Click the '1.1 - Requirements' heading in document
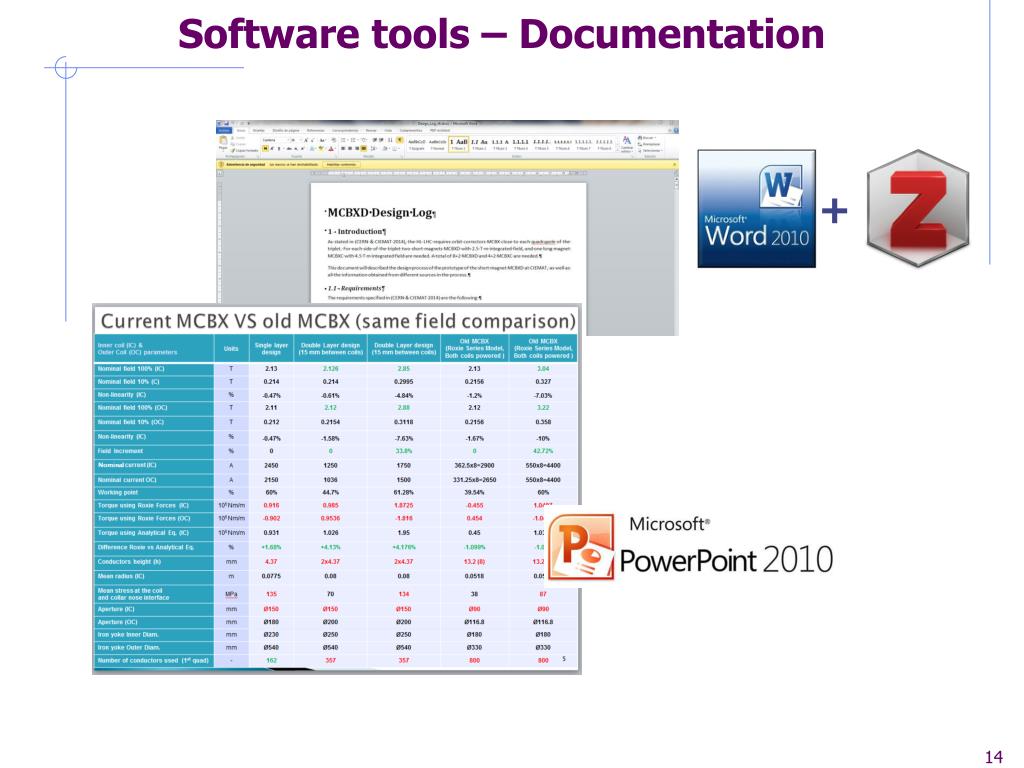The image size is (1024, 768). coord(355,288)
